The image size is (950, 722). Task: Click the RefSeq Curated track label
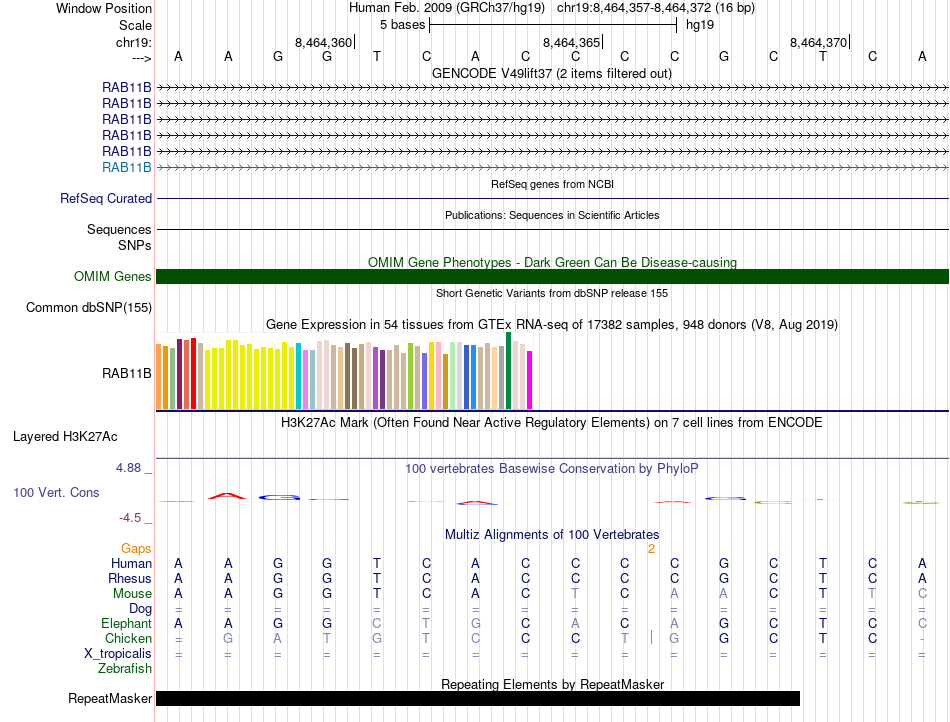coord(106,199)
